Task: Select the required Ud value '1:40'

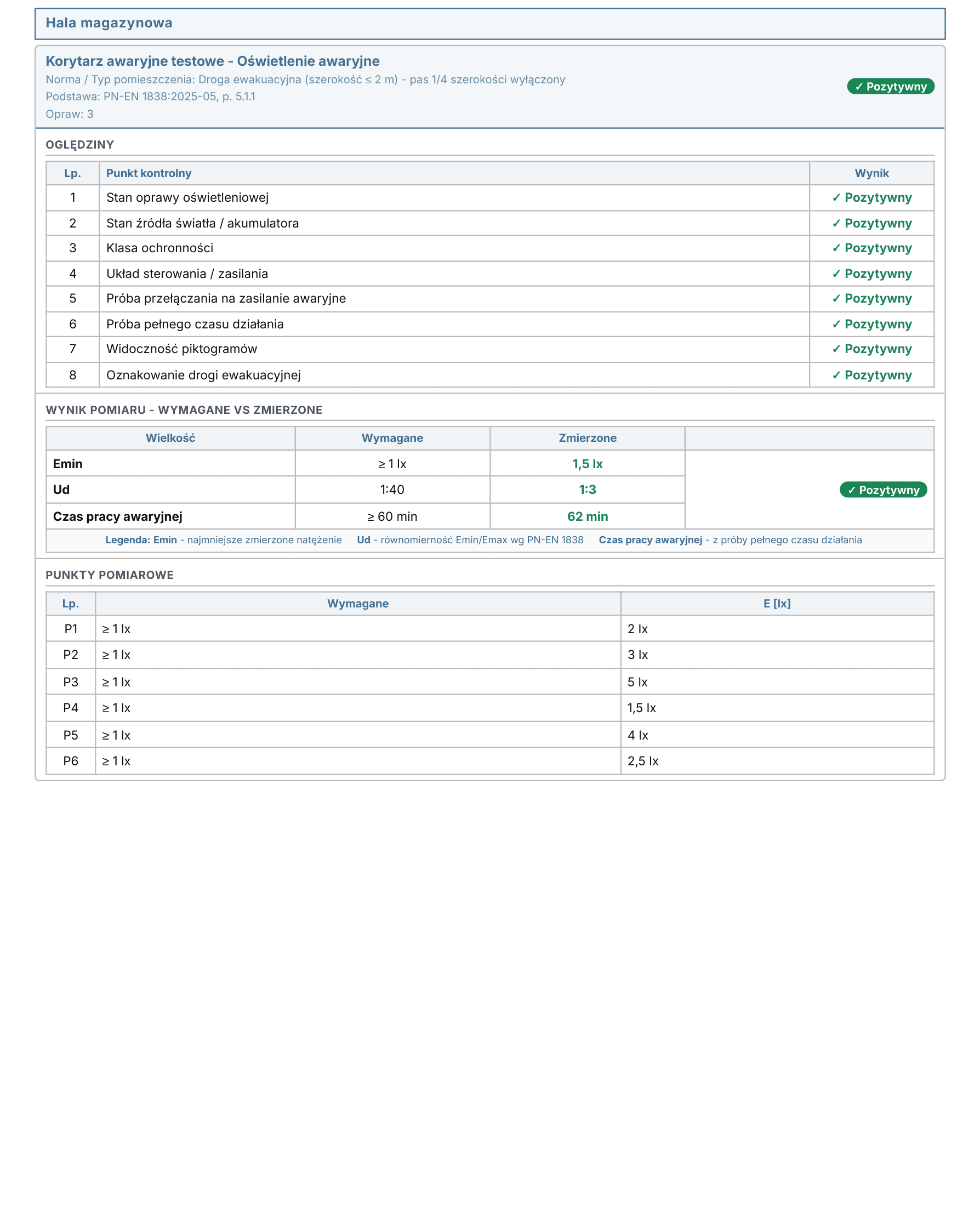Action: pyautogui.click(x=392, y=490)
